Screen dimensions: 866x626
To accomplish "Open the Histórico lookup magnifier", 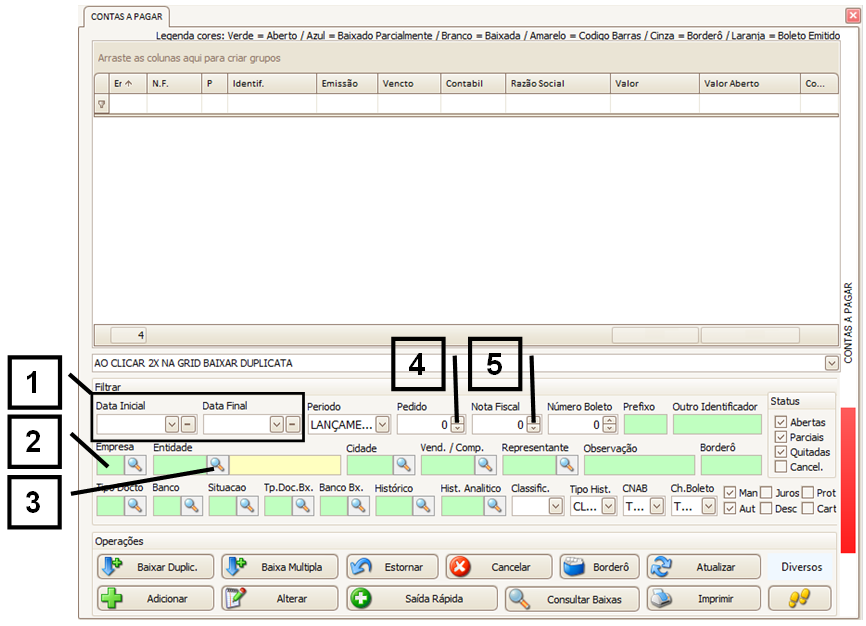I will 423,506.
